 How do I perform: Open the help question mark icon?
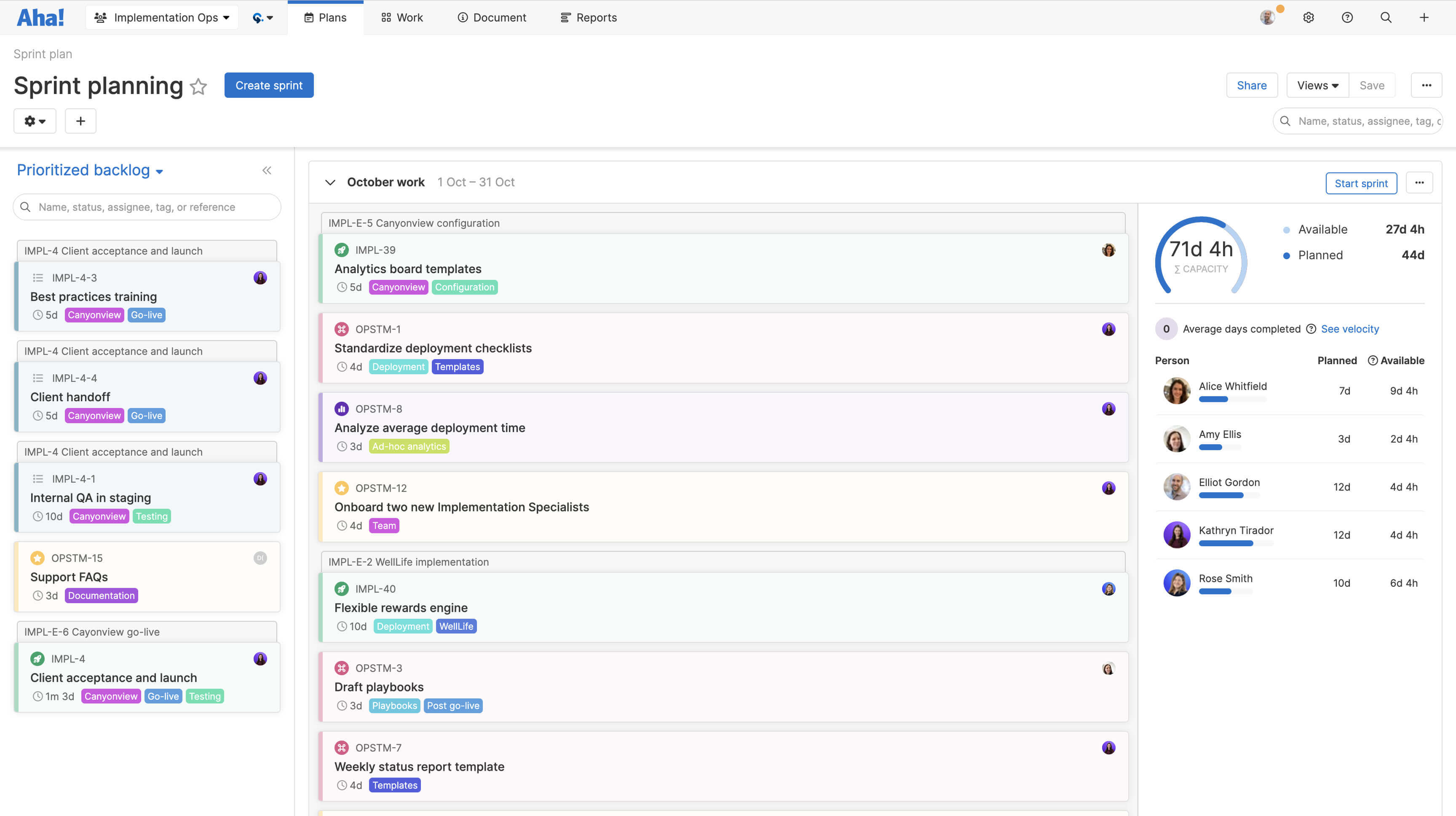coord(1347,18)
